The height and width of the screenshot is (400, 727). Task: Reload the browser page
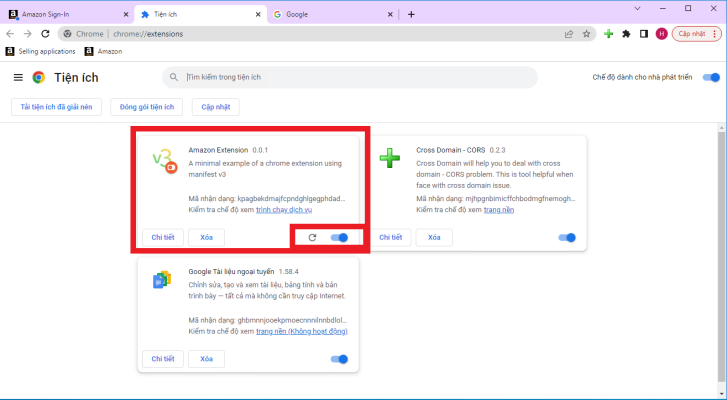click(45, 33)
